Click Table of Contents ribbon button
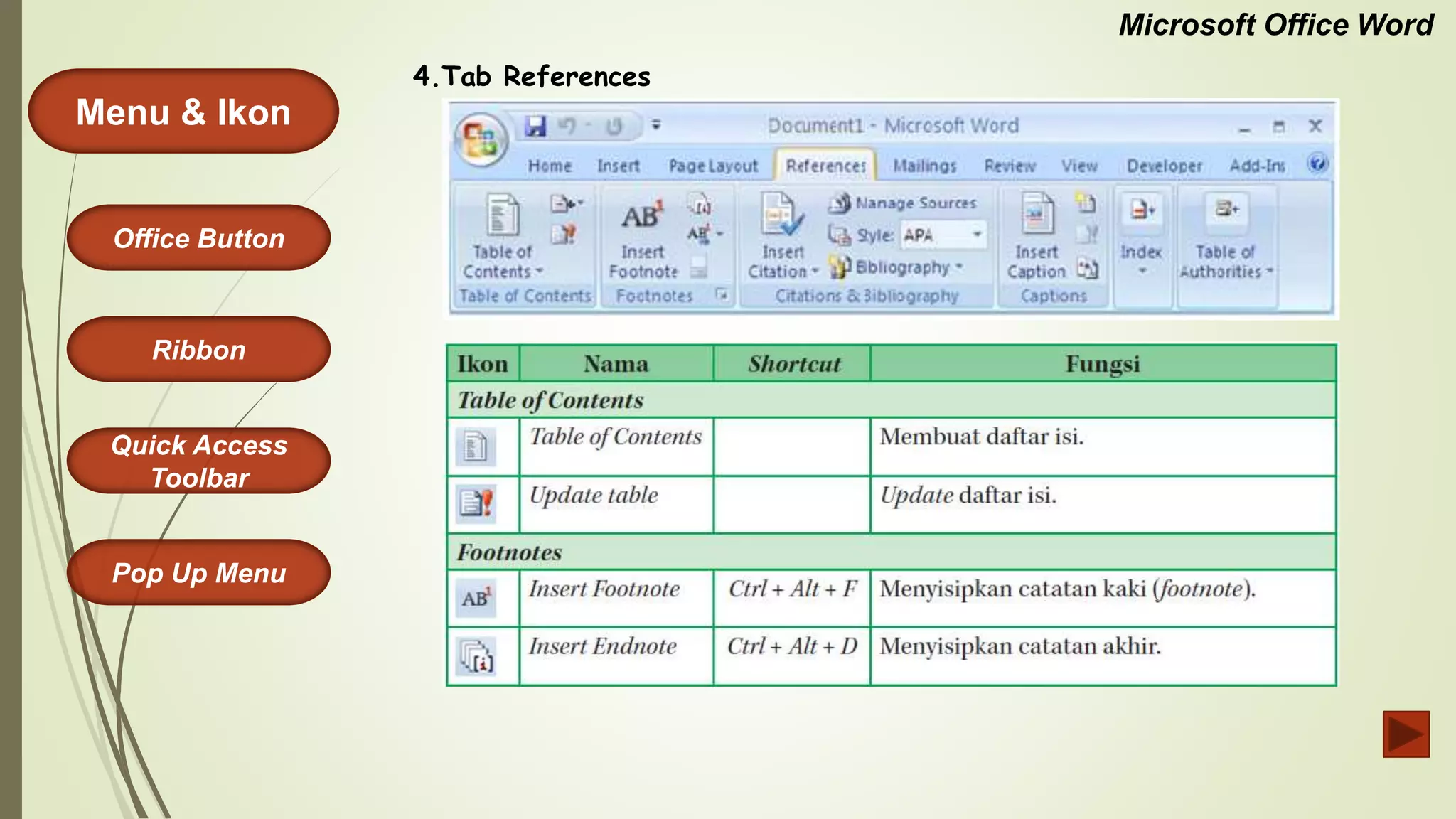 coord(503,236)
